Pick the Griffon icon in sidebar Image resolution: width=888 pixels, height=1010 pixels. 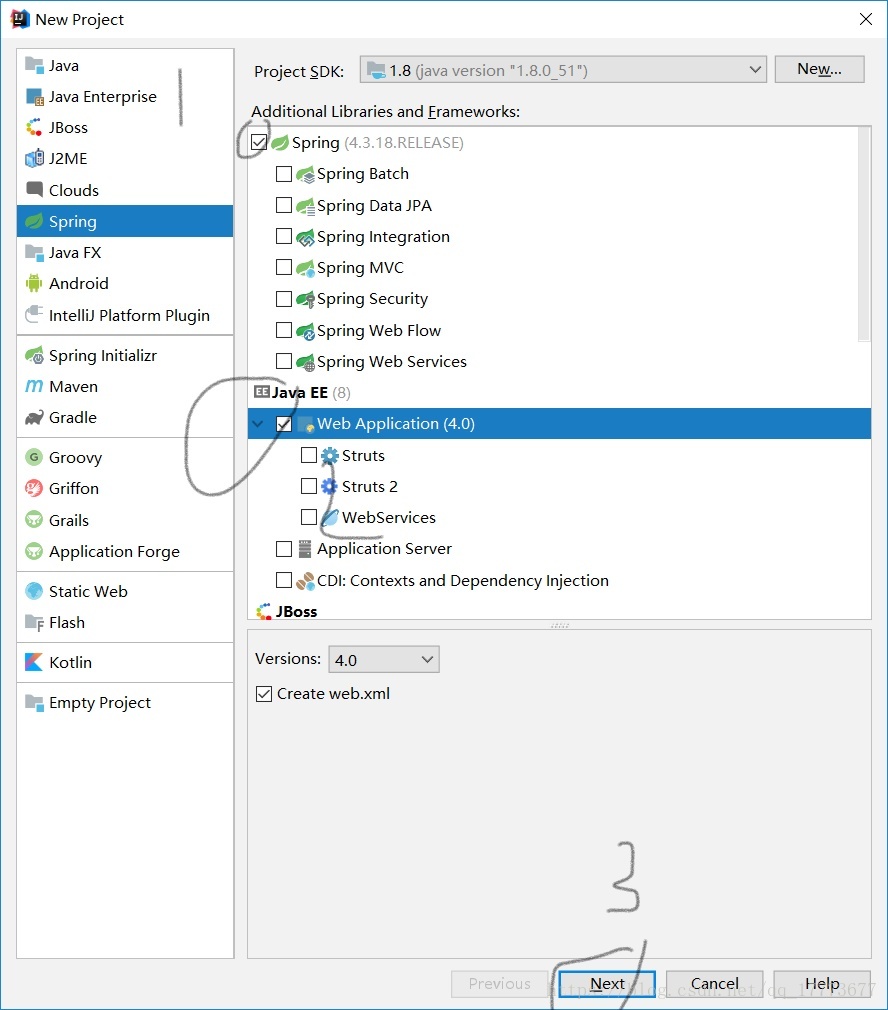(x=33, y=488)
